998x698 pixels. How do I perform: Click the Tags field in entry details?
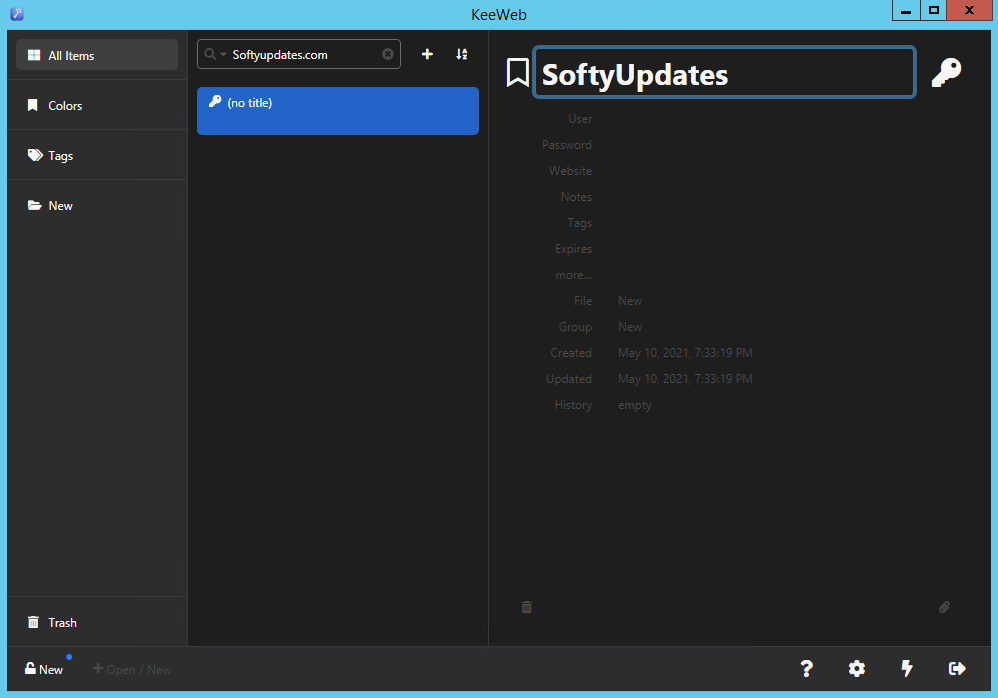click(x=580, y=223)
